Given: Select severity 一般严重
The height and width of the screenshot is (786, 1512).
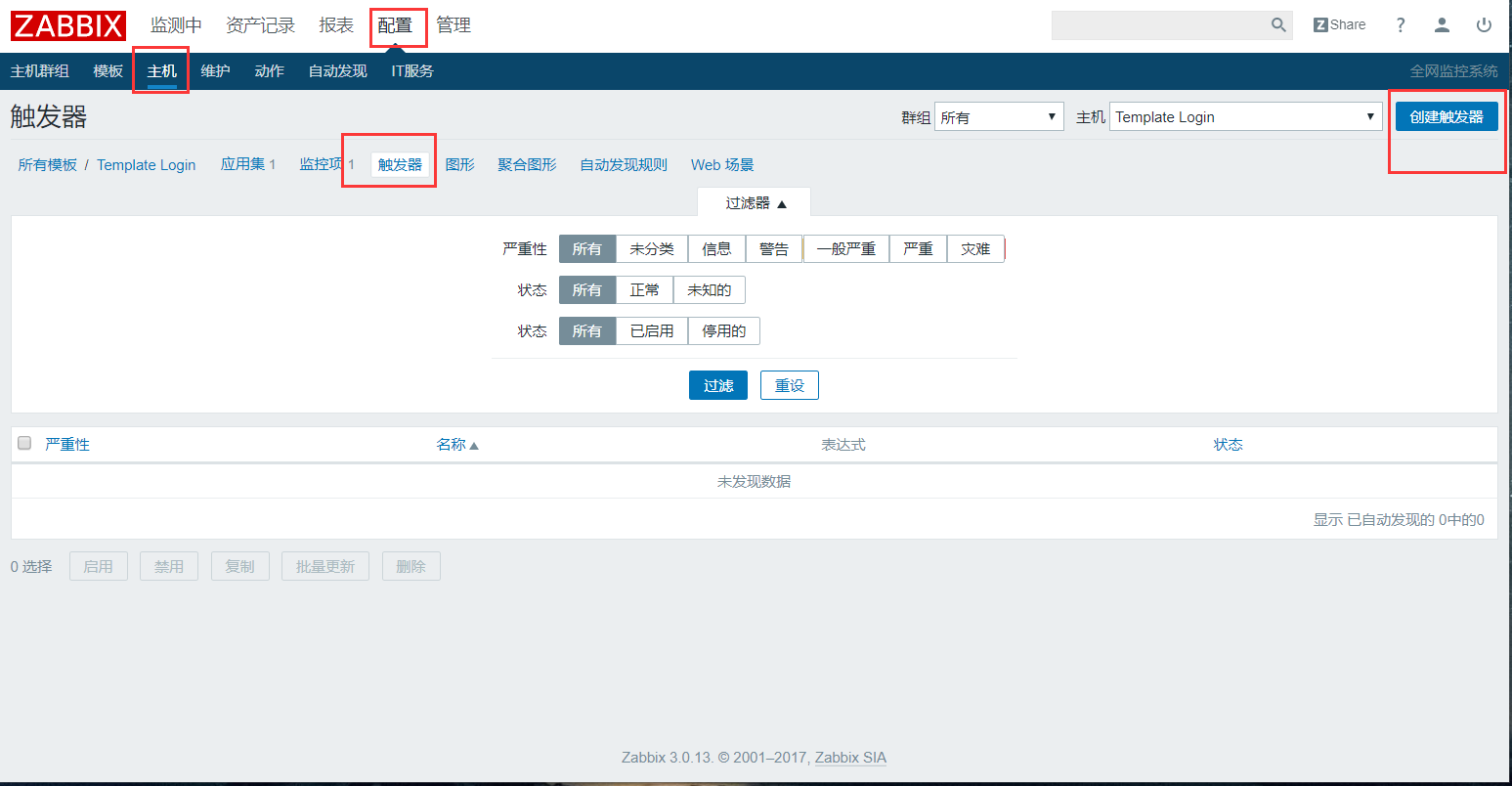Looking at the screenshot, I should pos(846,249).
